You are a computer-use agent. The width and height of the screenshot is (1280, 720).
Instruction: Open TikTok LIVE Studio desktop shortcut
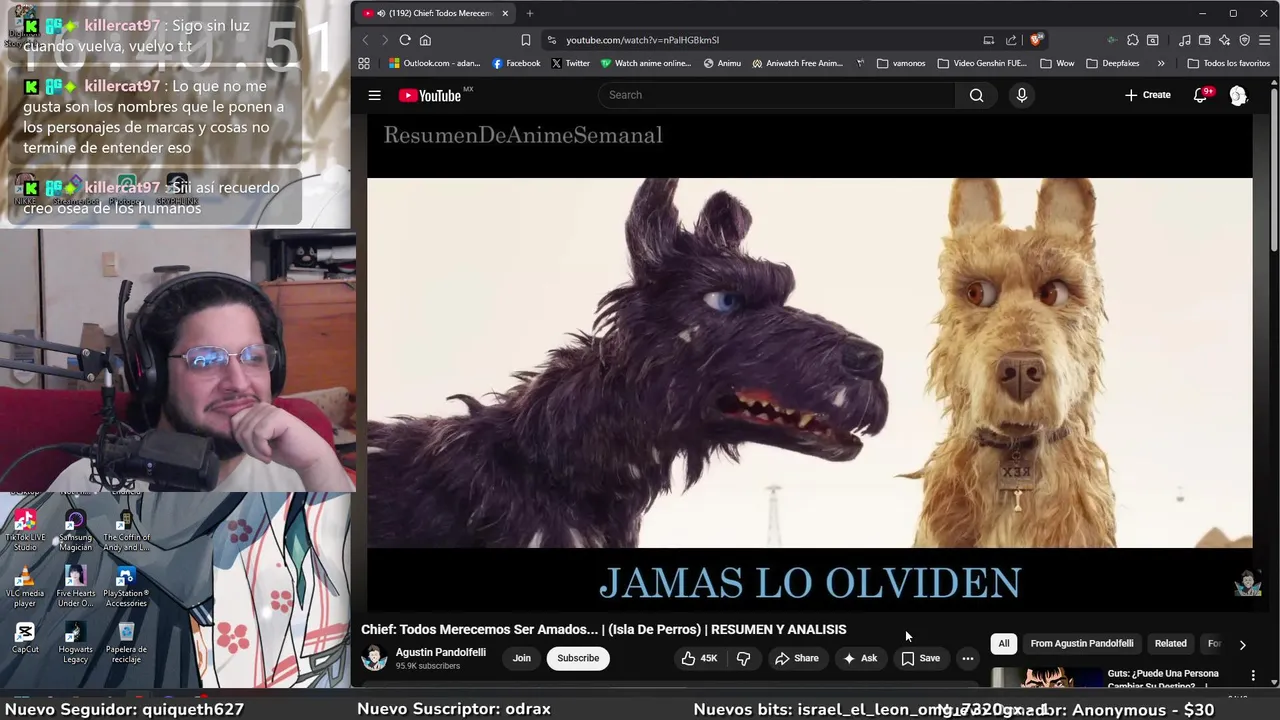pyautogui.click(x=25, y=530)
